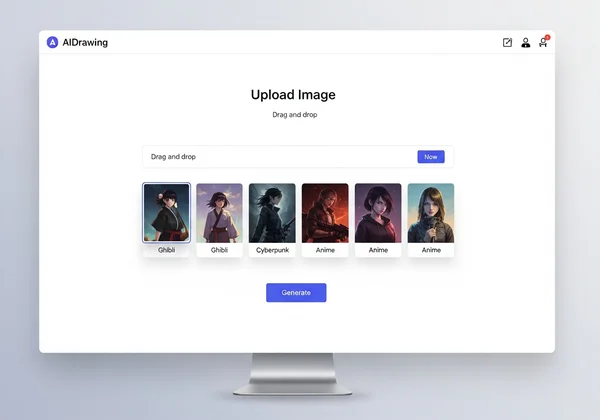Open the edit/compose icon in header
Screen dimensions: 600x420
pyautogui.click(x=507, y=42)
